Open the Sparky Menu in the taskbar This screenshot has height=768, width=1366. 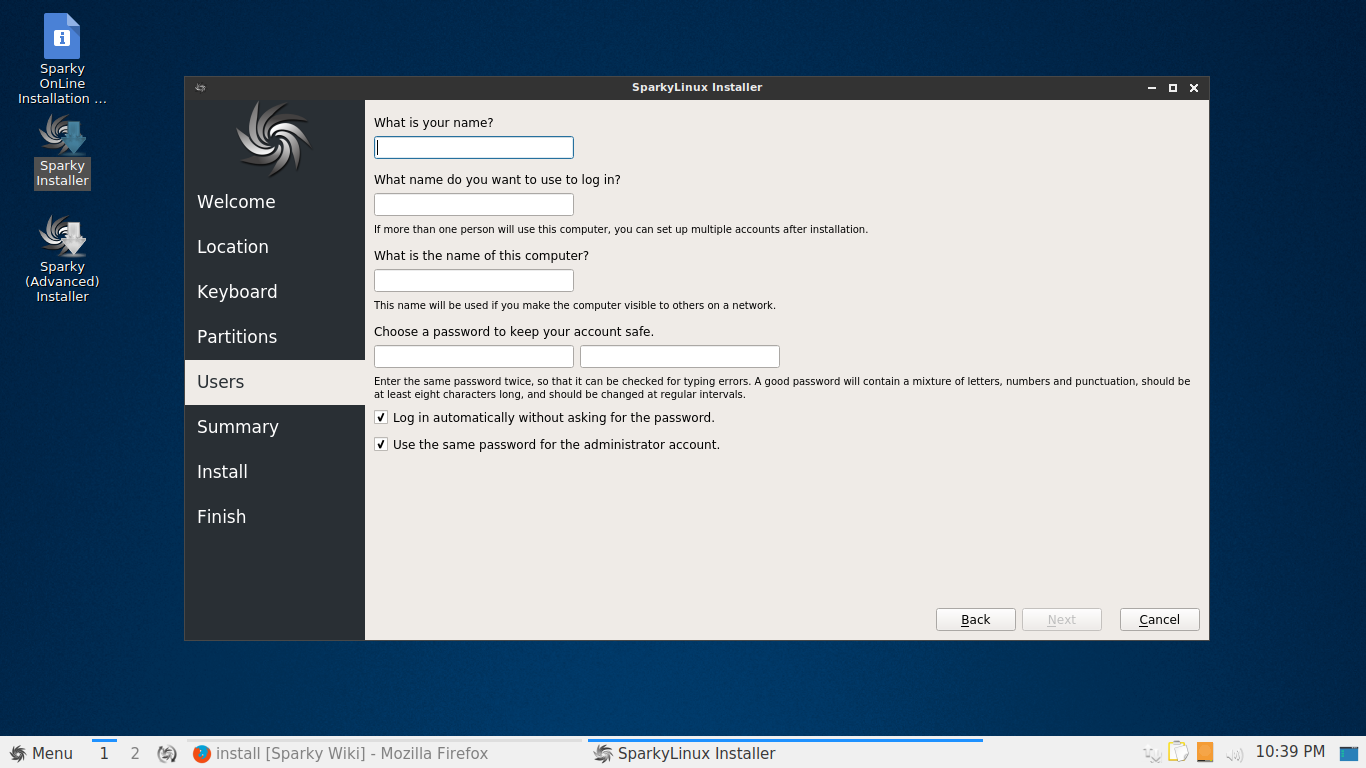click(41, 753)
